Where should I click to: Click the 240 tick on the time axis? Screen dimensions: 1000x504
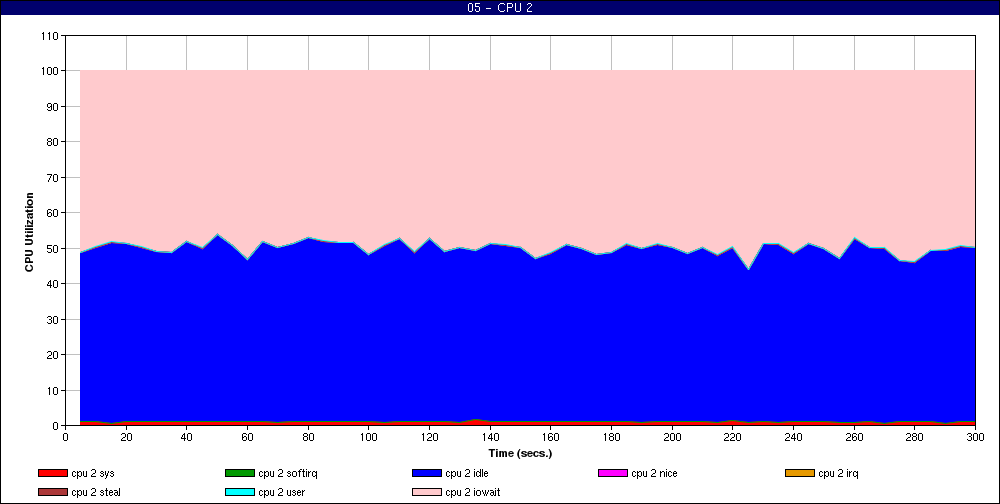click(793, 437)
